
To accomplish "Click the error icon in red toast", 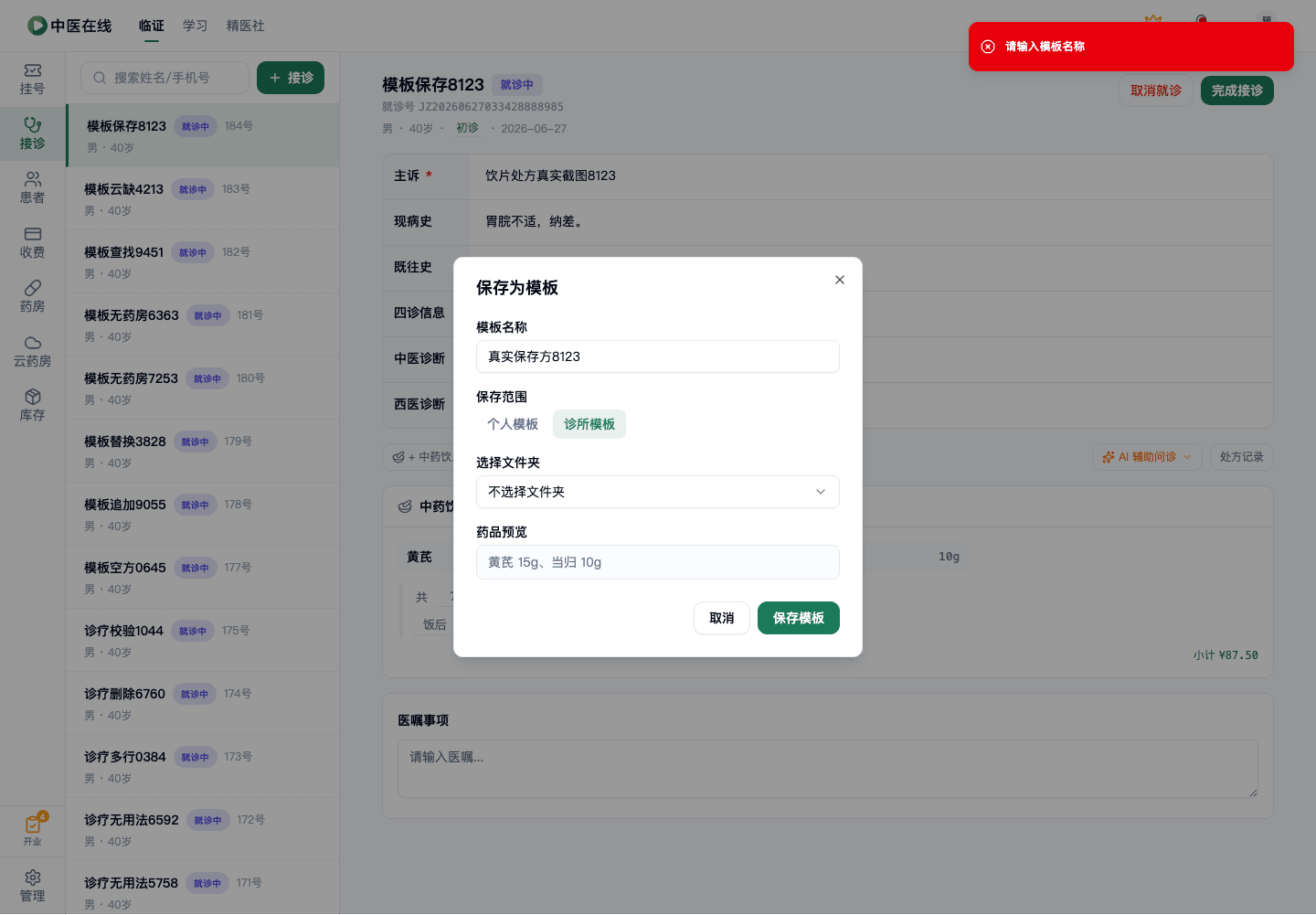I will tap(988, 47).
